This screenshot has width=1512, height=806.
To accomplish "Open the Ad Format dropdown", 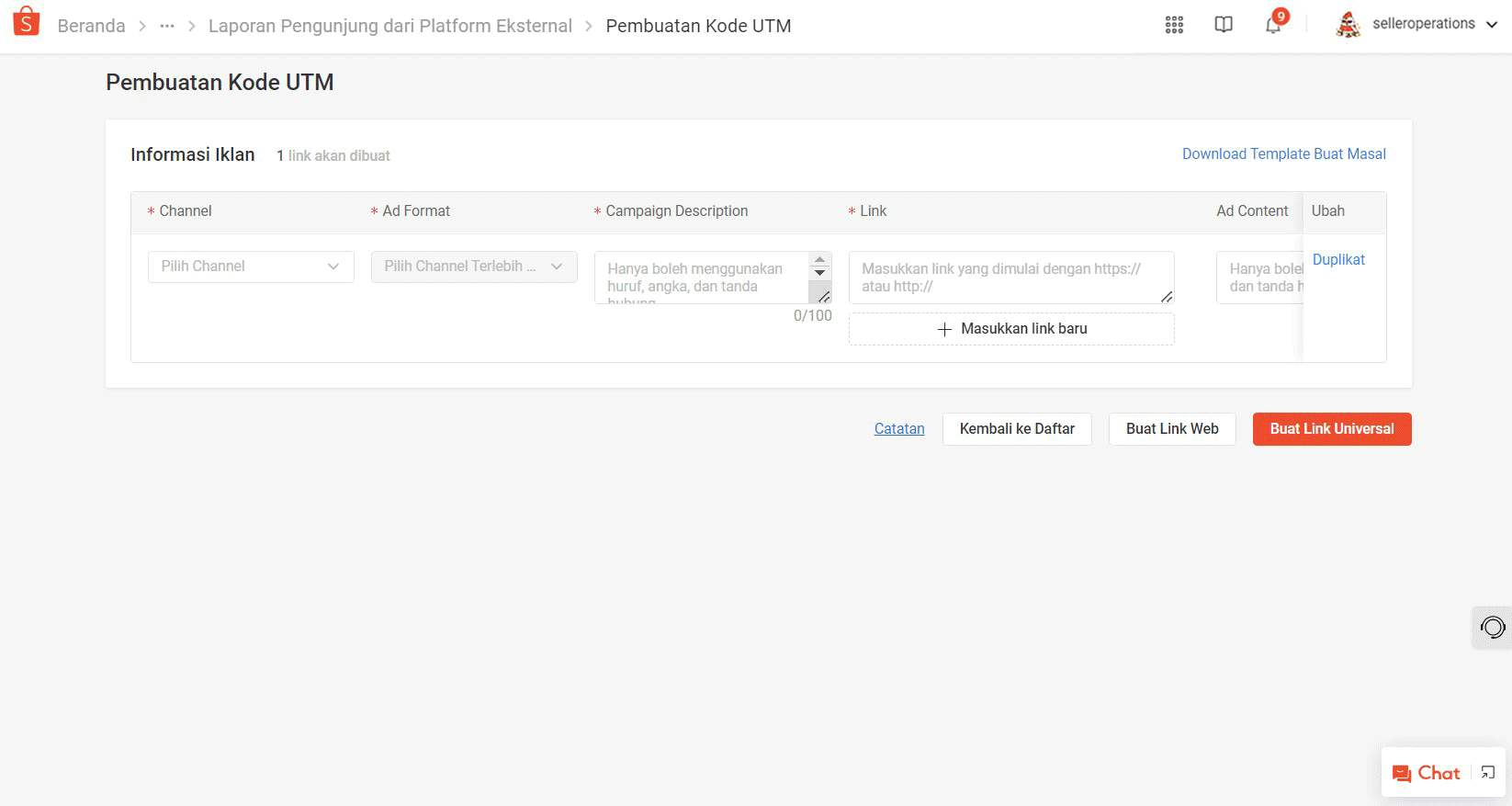I will (474, 267).
